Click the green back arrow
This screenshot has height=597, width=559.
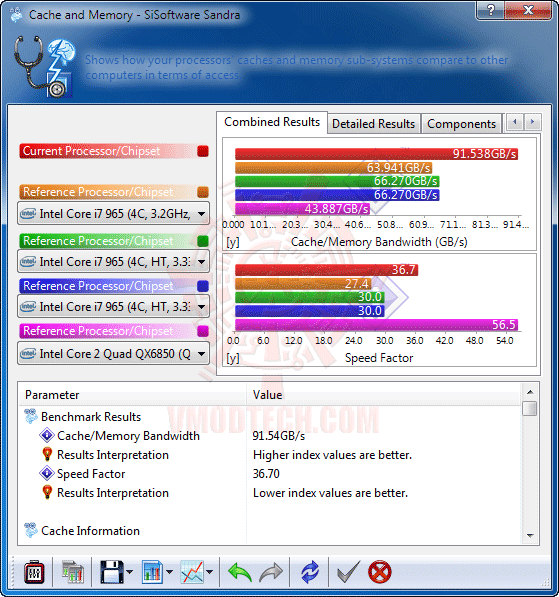click(240, 572)
